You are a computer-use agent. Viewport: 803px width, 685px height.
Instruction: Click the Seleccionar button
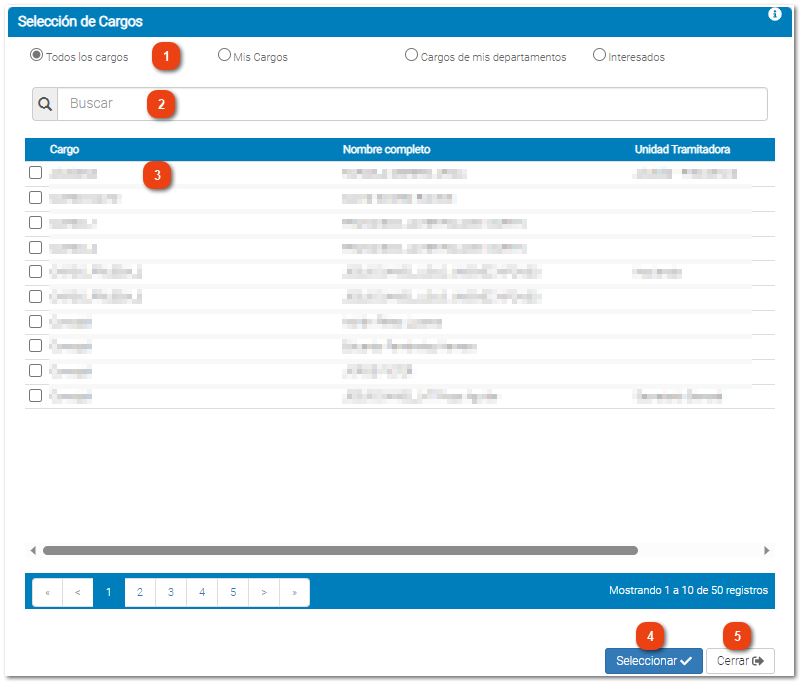[653, 661]
